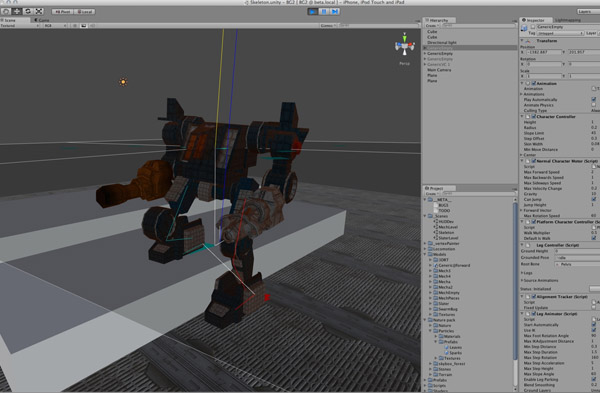Toggle the Animate Physics checkbox
600x393 pixels.
(x=593, y=105)
